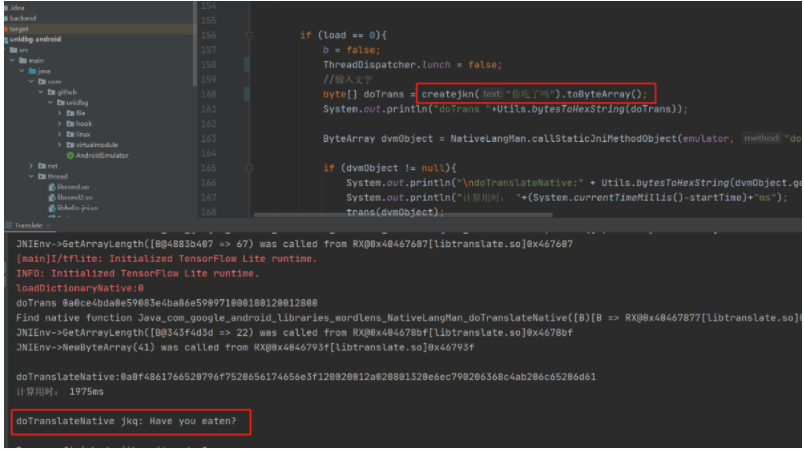Click the hook package icon

click(70, 124)
